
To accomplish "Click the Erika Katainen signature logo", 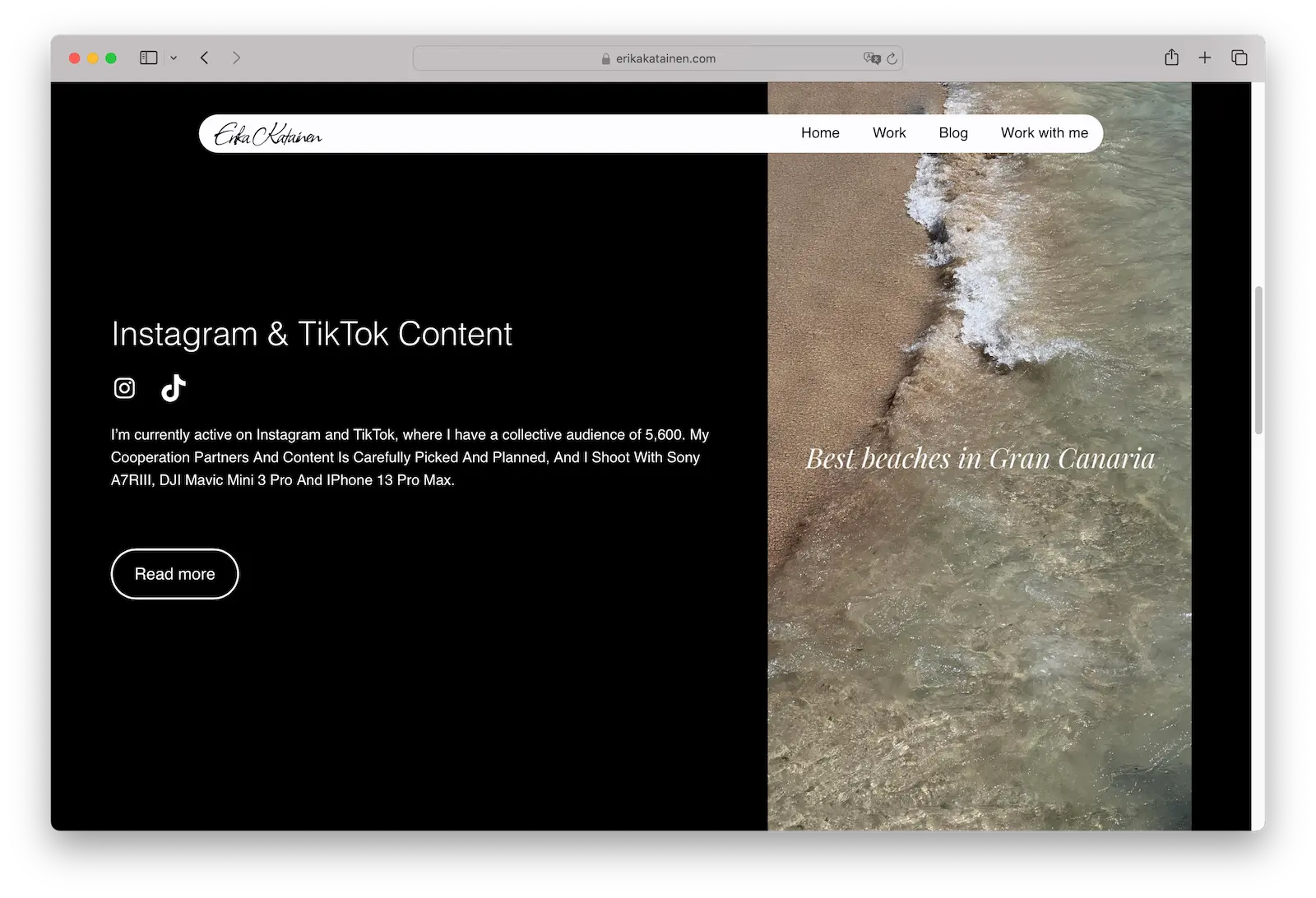I will [267, 134].
